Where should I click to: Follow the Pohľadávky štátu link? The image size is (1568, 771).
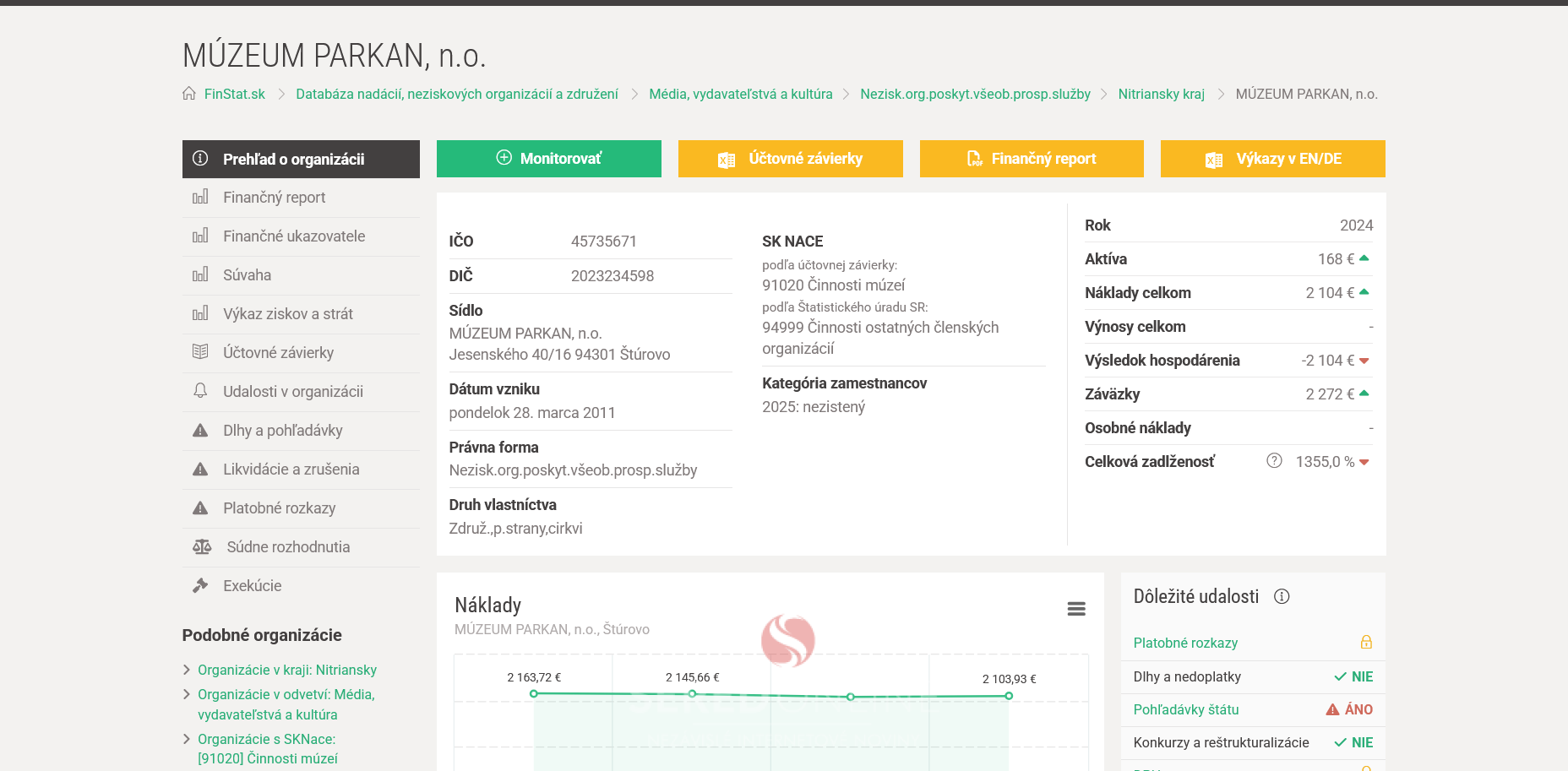click(x=1185, y=710)
